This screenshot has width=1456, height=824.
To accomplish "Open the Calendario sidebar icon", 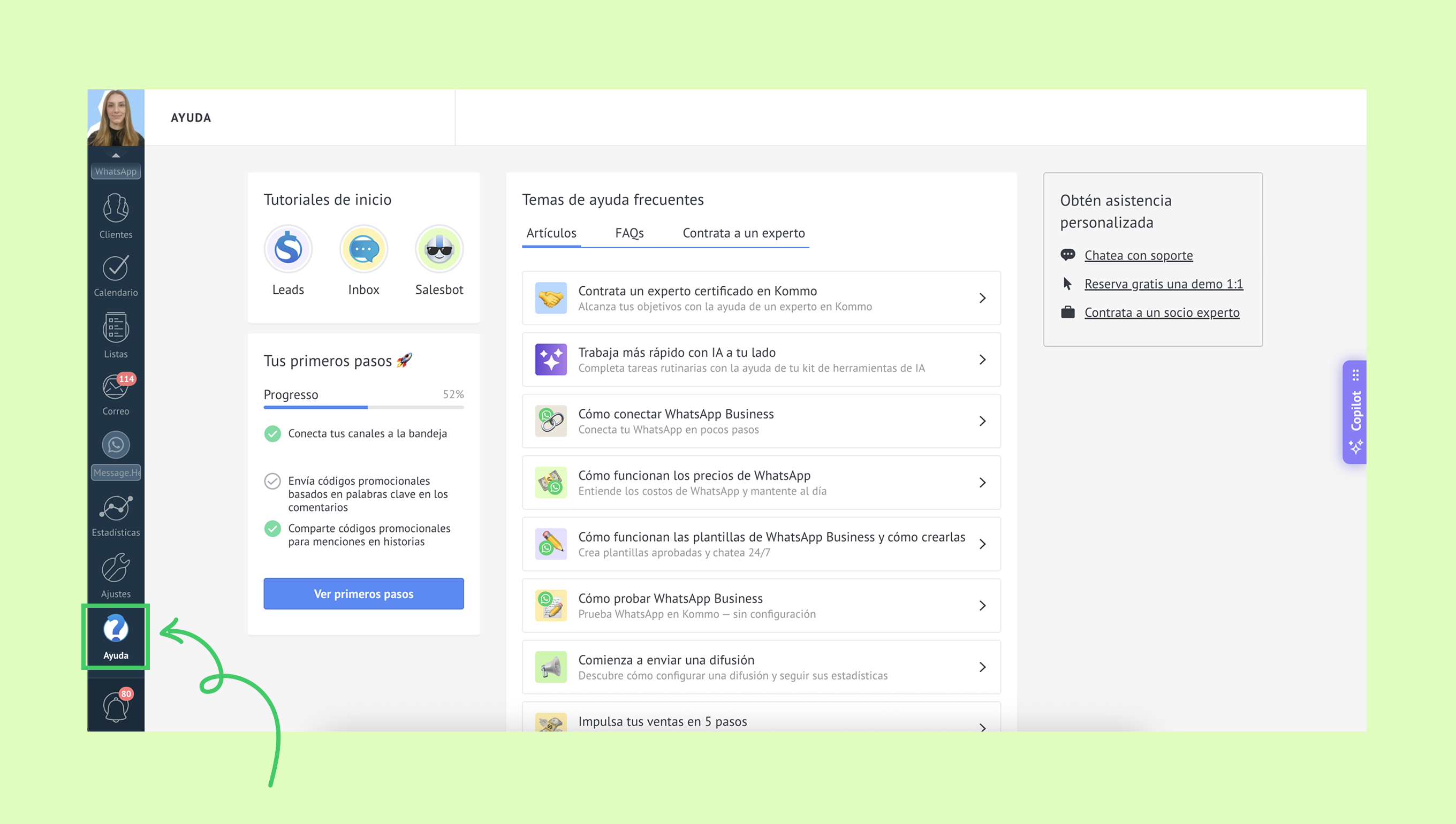I will point(116,276).
